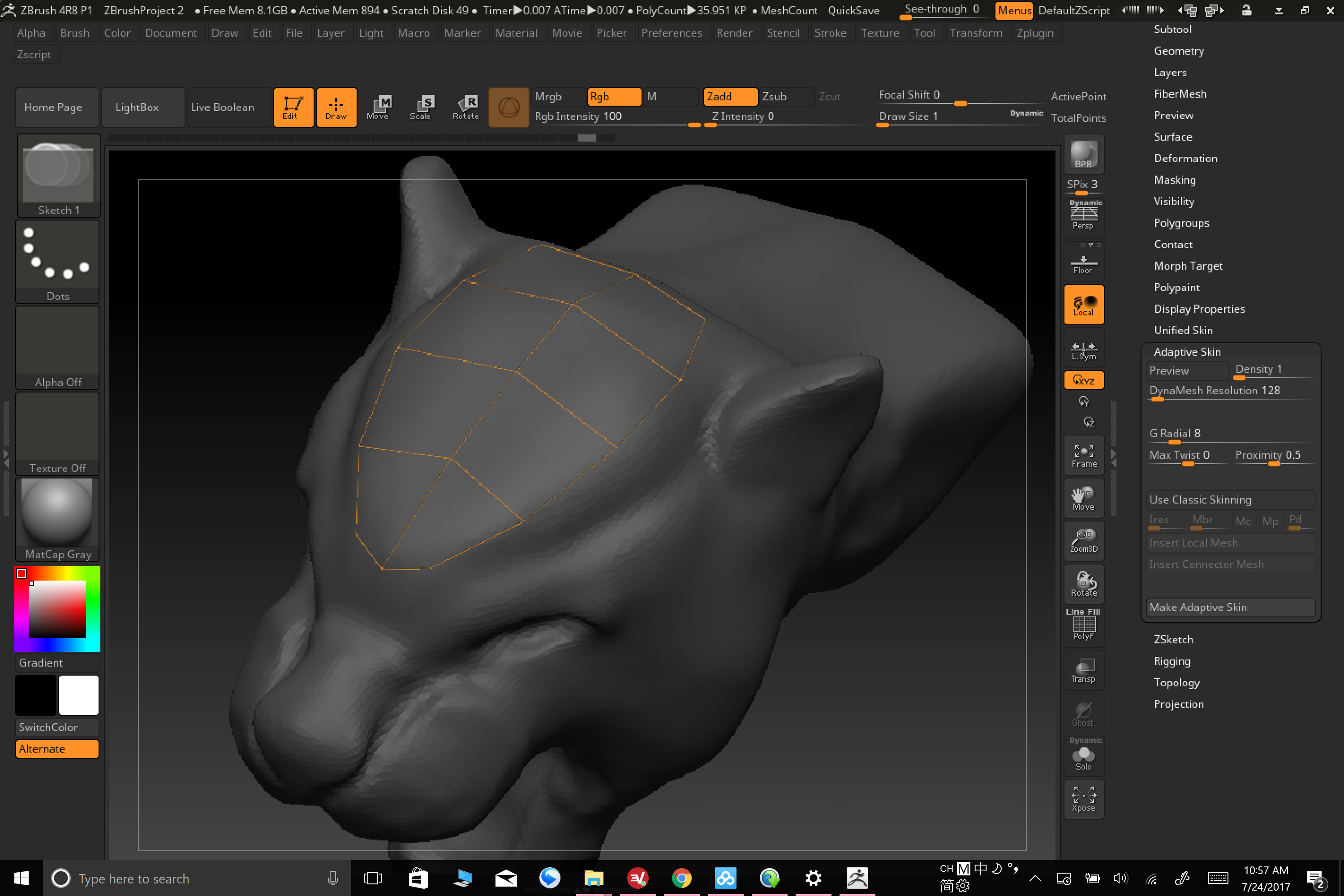Enable Mrgb paint mode

pos(557,97)
